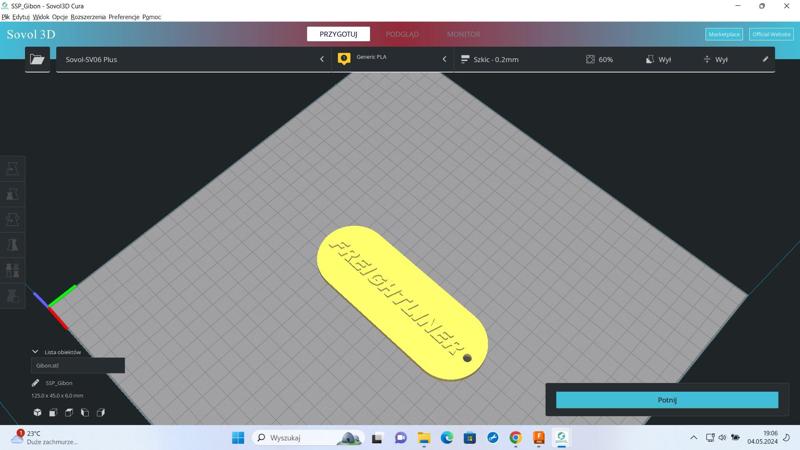Switch to the PODGLĄD tab

(402, 34)
